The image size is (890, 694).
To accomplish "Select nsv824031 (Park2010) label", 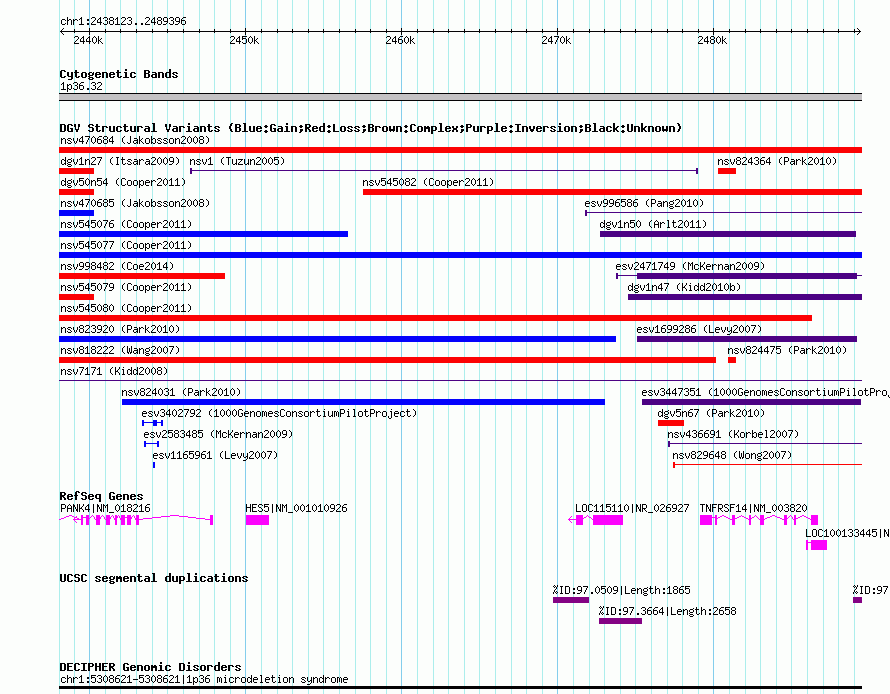I will tap(180, 392).
